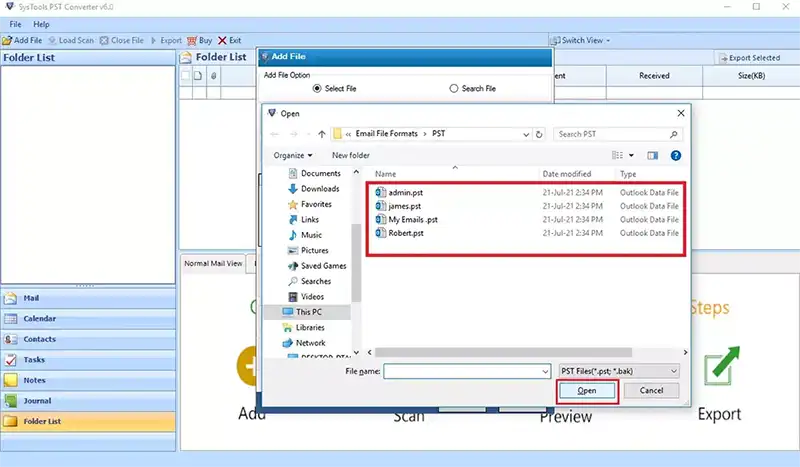Select the Search File radio option

point(472,88)
